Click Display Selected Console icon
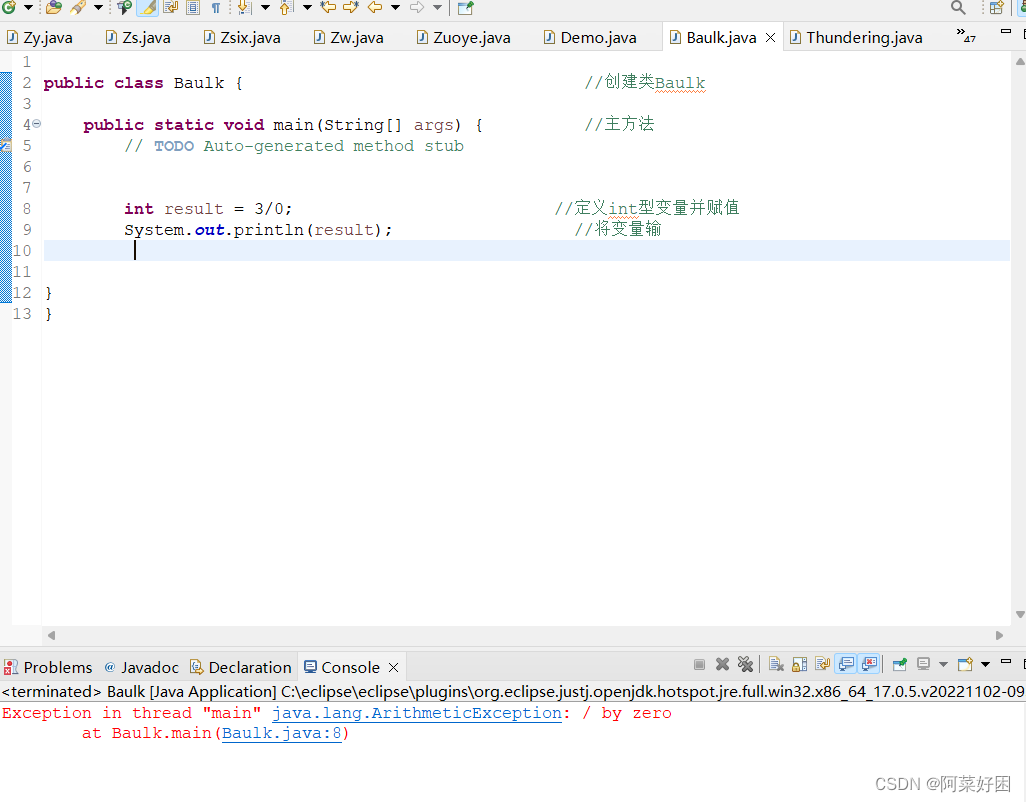 923,665
